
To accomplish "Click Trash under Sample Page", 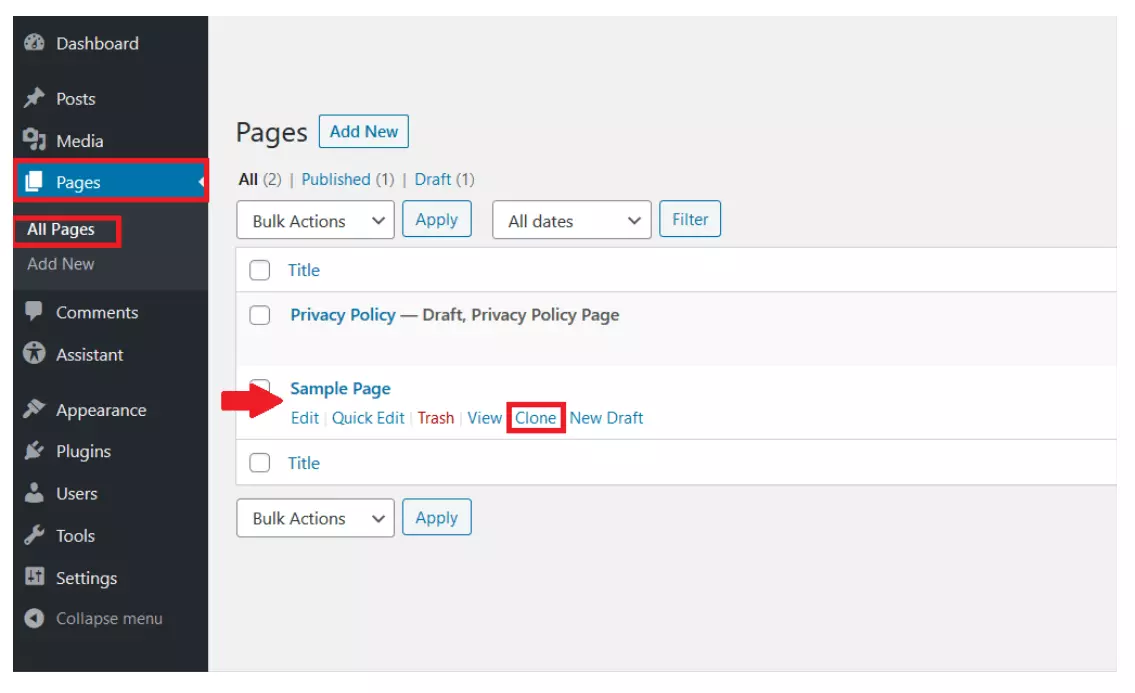I will click(436, 418).
